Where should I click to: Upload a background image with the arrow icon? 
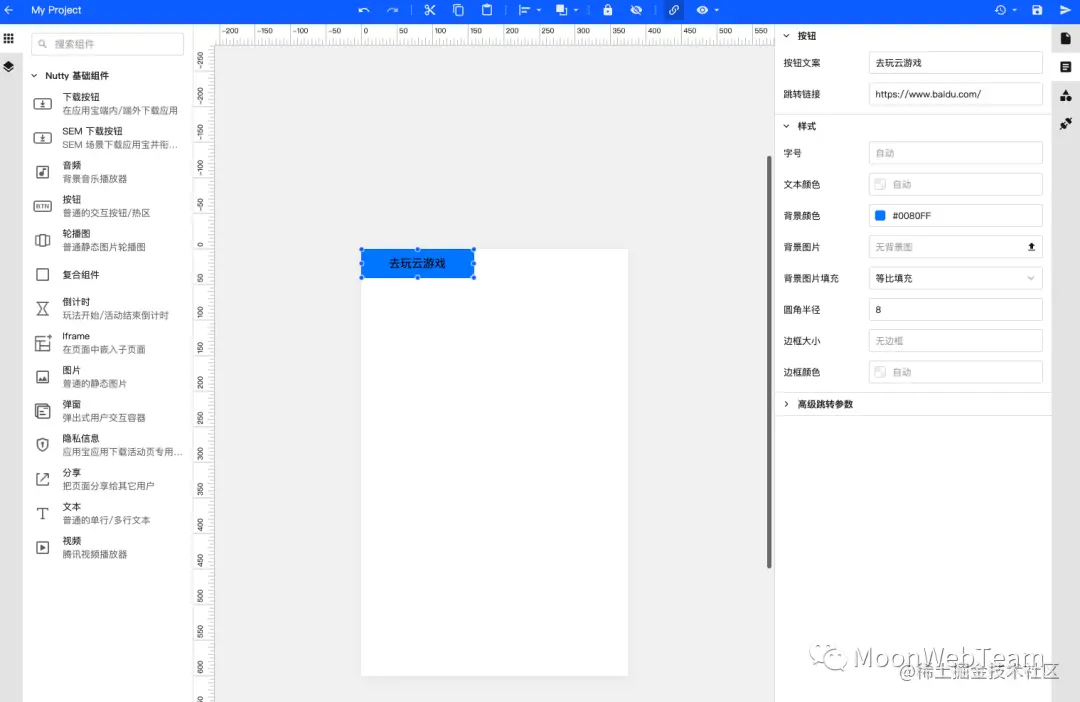1031,247
